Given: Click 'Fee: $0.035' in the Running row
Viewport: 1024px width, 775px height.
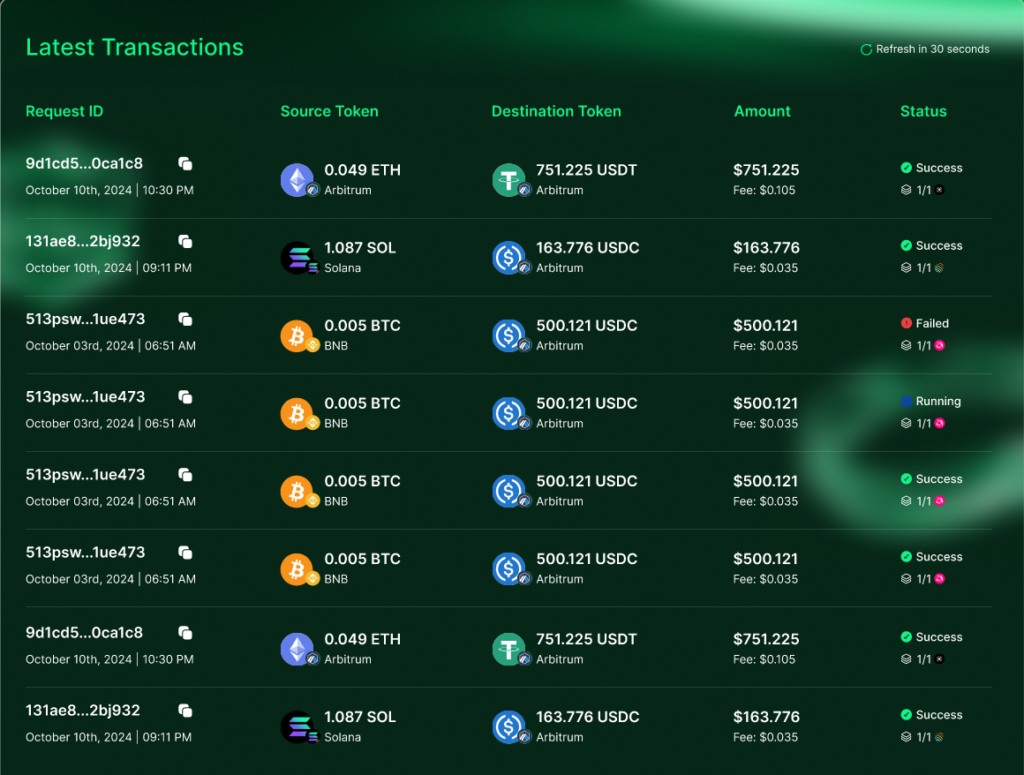Looking at the screenshot, I should 765,423.
